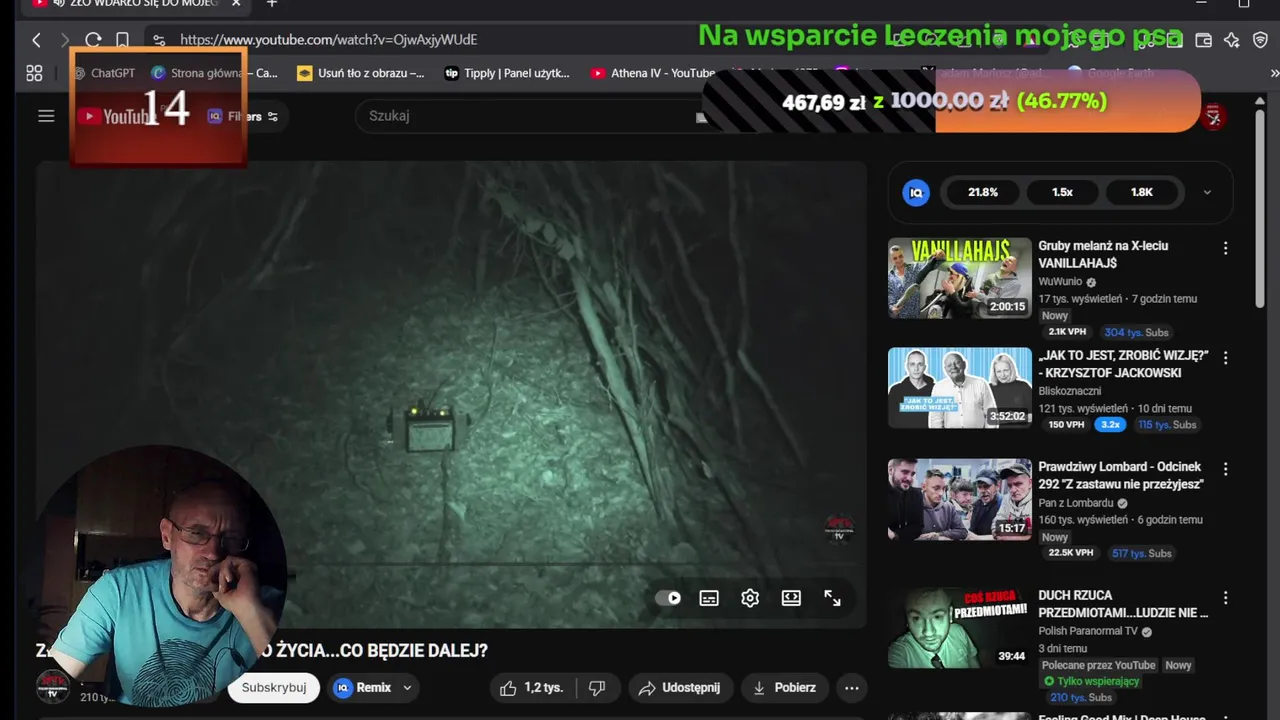The width and height of the screenshot is (1280, 720).
Task: Open 'Gruby melanż na X-leciu' video thumbnail
Action: [960, 278]
